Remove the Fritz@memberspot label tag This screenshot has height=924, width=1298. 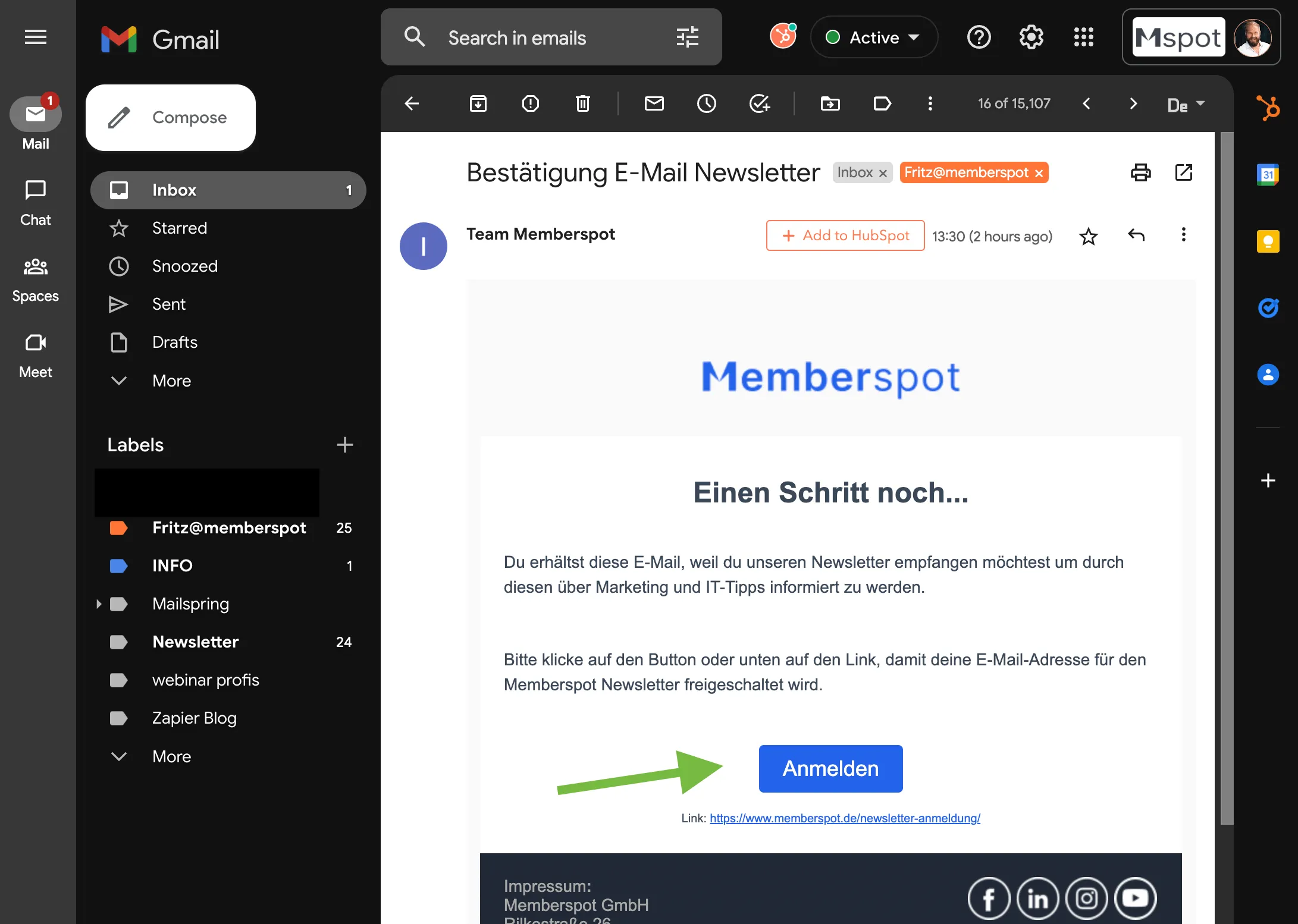coord(1039,173)
